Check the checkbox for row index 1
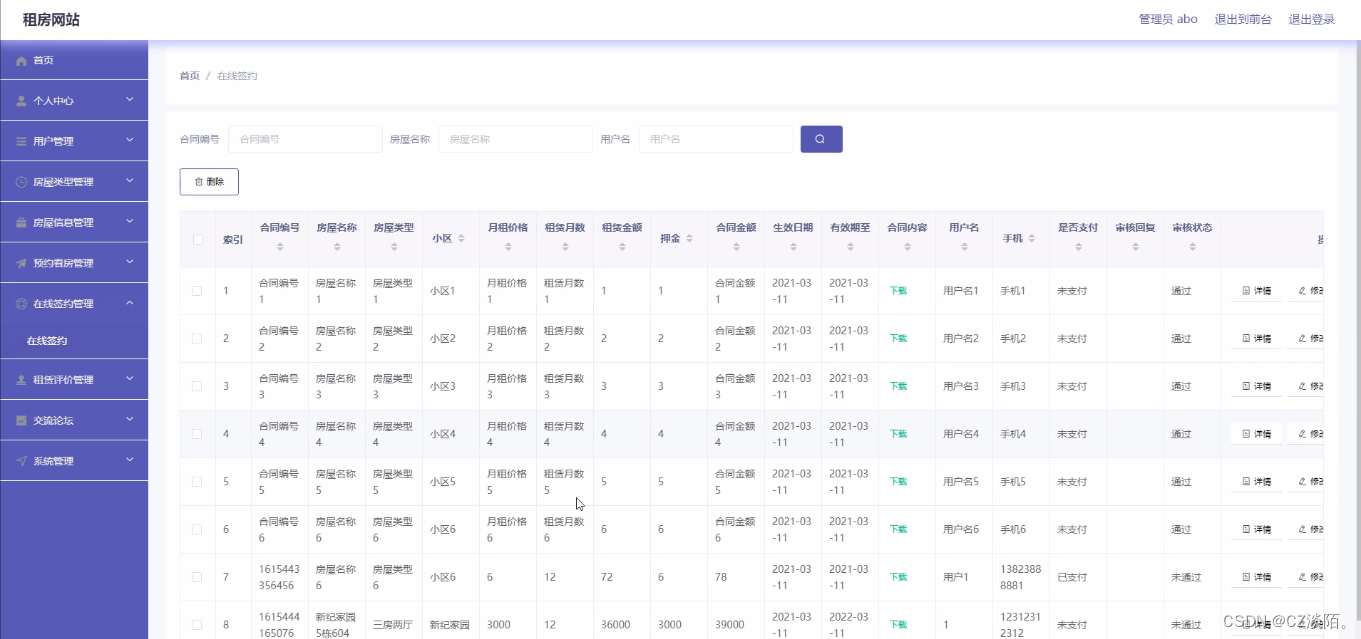This screenshot has width=1361, height=639. [198, 291]
